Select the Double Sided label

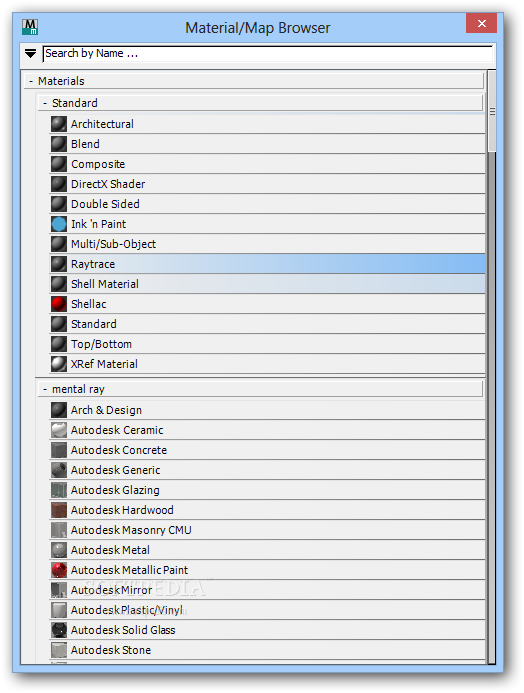coord(106,204)
